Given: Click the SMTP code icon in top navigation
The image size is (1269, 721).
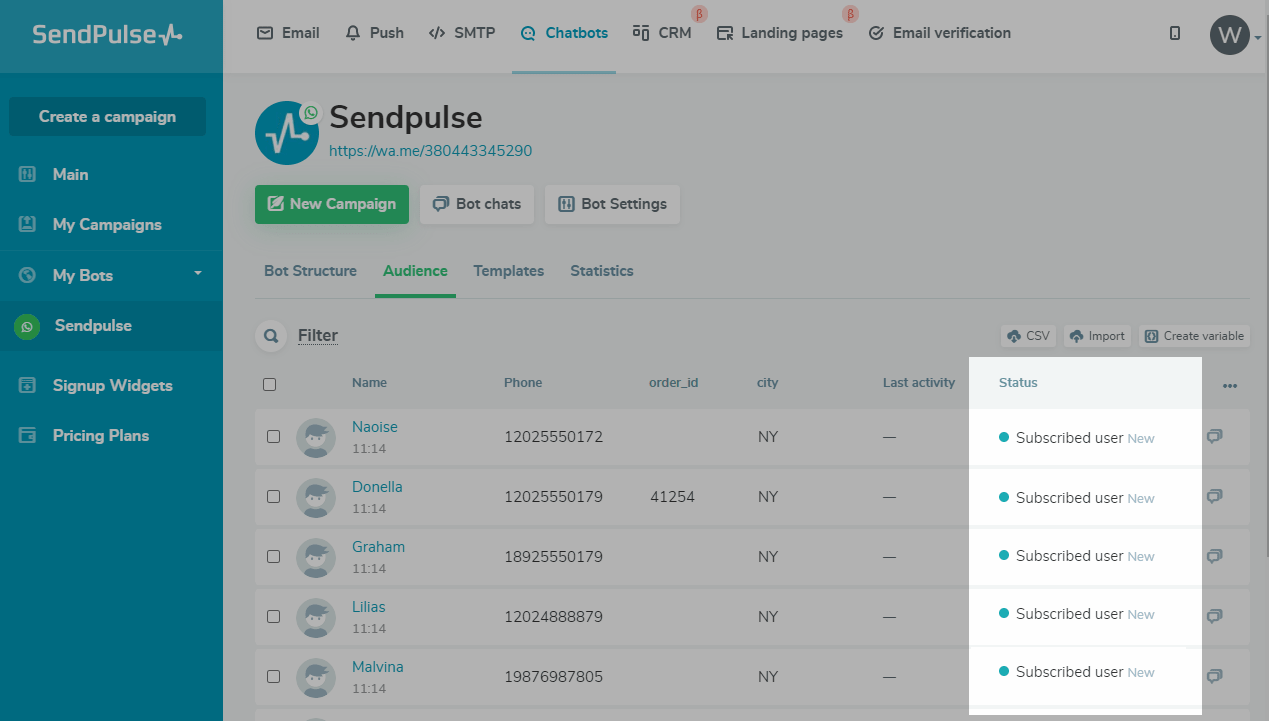Looking at the screenshot, I should (437, 33).
